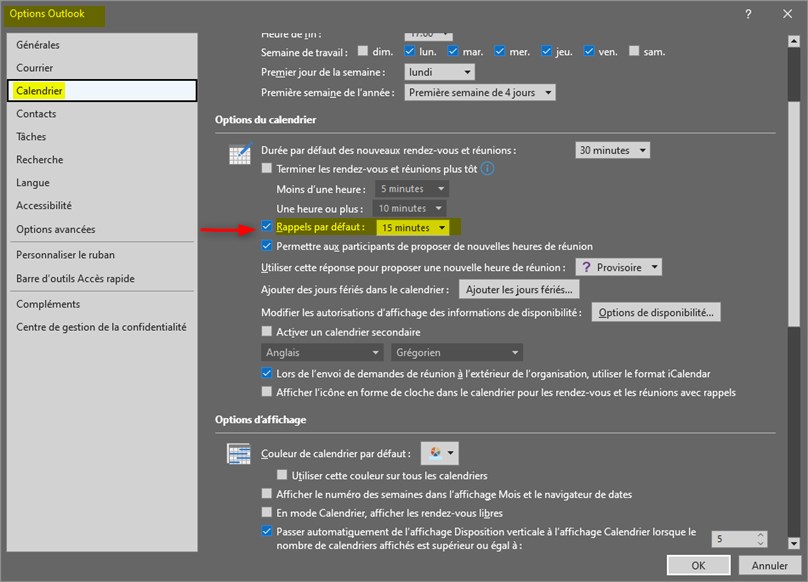Uncheck lun. in the work week
This screenshot has width=808, height=582.
(x=410, y=51)
